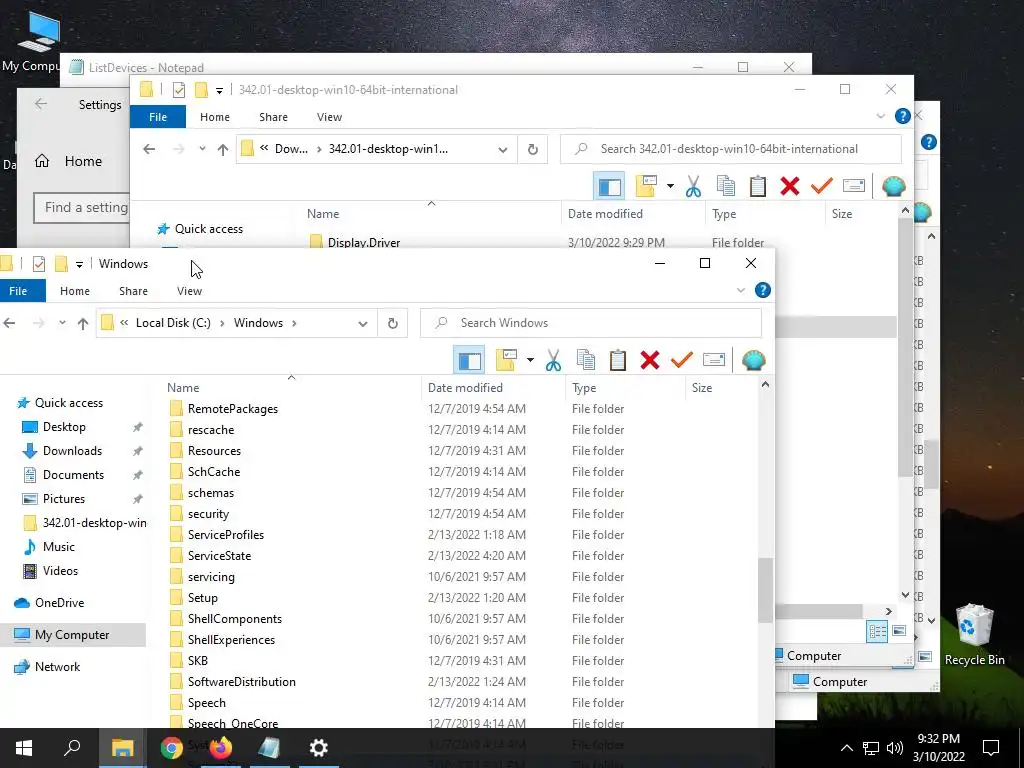Open Share tab in Windows folder window
The width and height of the screenshot is (1024, 768).
(x=133, y=291)
